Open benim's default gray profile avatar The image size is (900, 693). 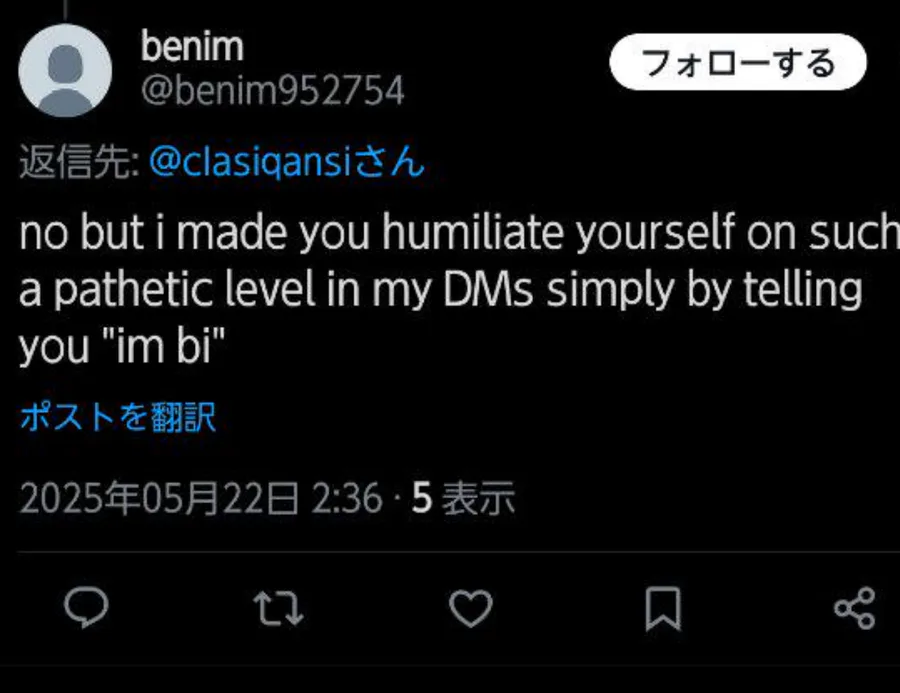tap(65, 72)
